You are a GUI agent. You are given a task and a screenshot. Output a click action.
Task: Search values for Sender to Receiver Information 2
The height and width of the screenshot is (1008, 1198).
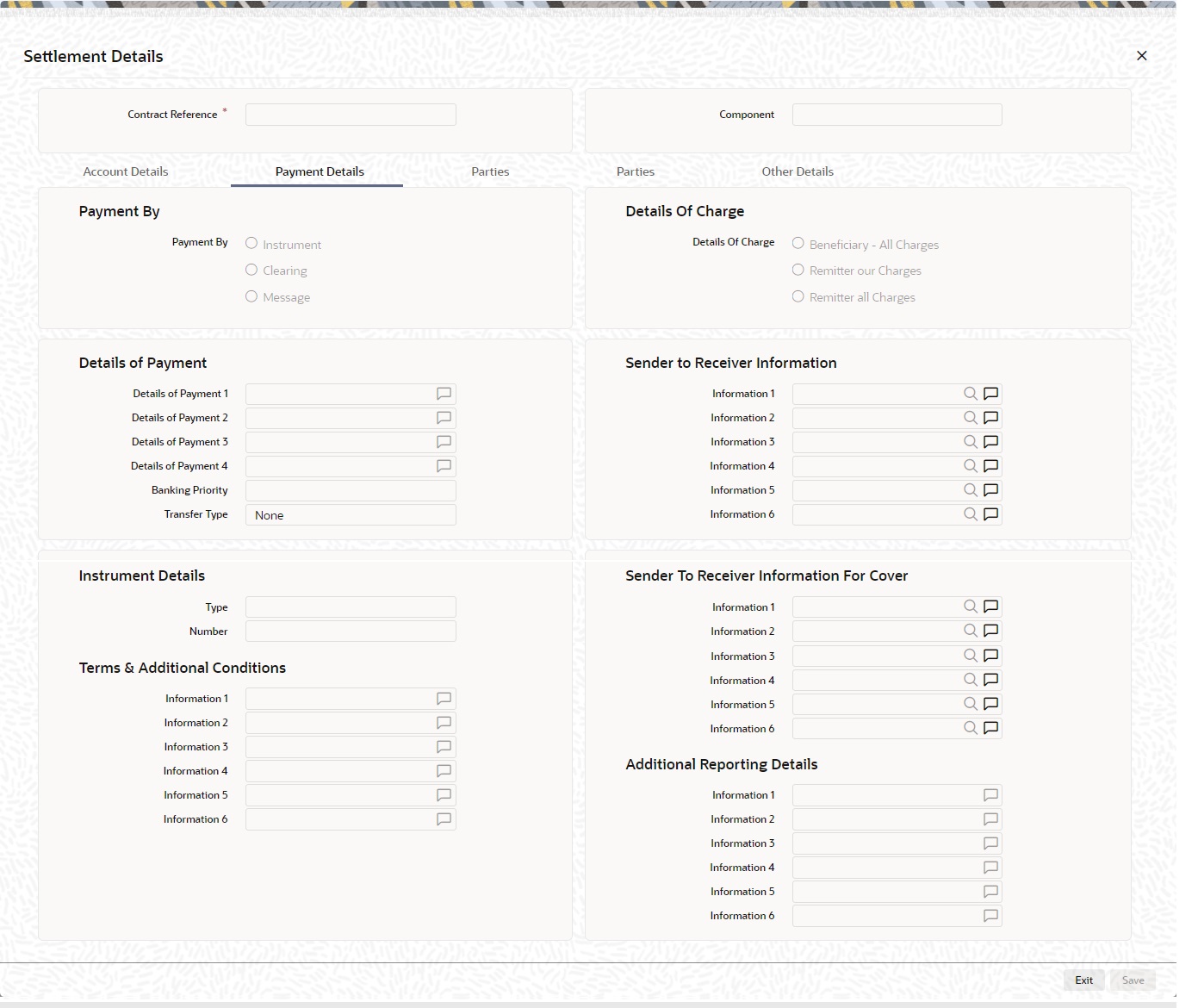click(971, 418)
